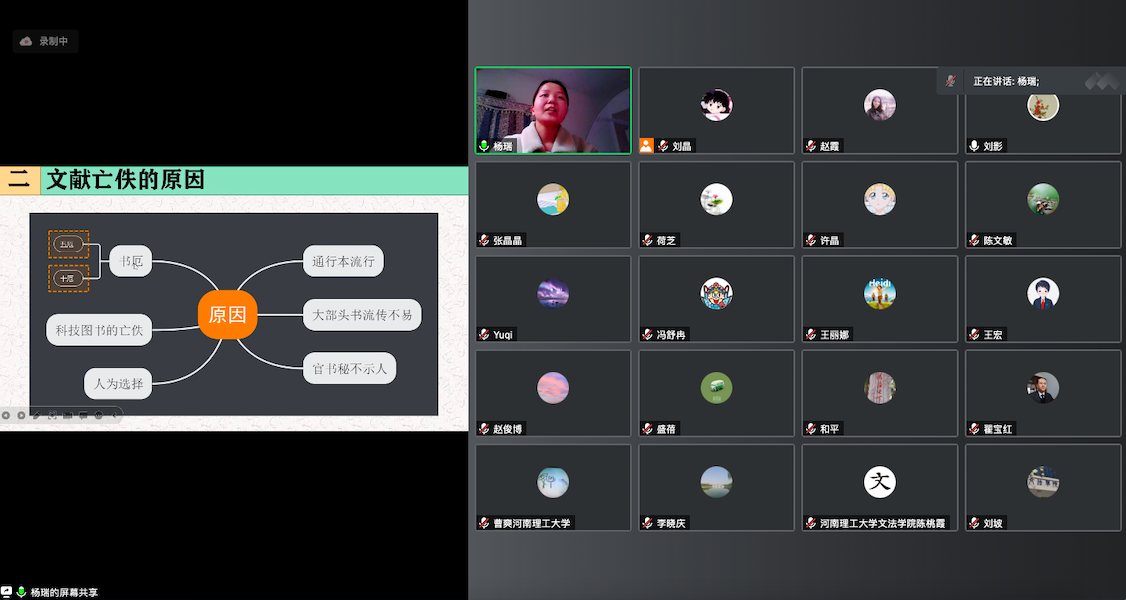Click the orange host icon on 刘晶's tile
Screen dimensions: 1126x600
pyautogui.click(x=646, y=146)
